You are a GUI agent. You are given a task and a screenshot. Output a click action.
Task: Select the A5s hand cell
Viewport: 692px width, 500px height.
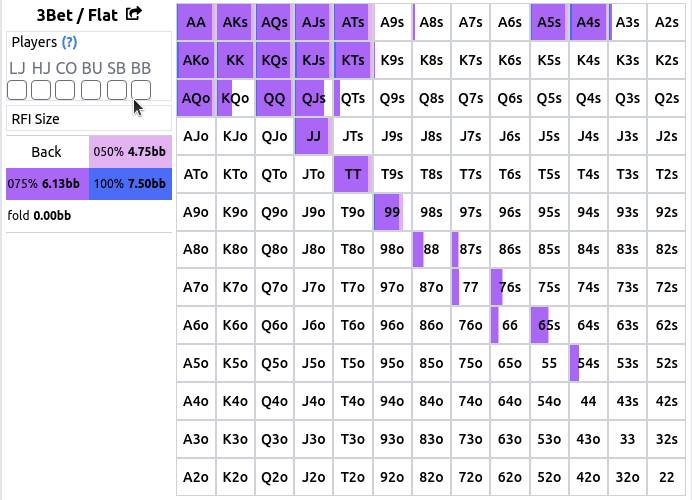tap(548, 22)
